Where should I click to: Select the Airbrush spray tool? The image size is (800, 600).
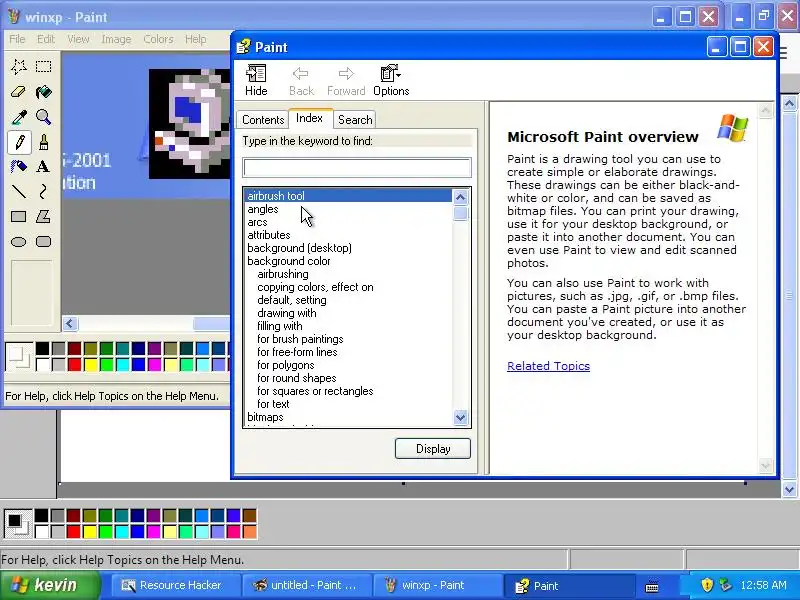[x=19, y=166]
